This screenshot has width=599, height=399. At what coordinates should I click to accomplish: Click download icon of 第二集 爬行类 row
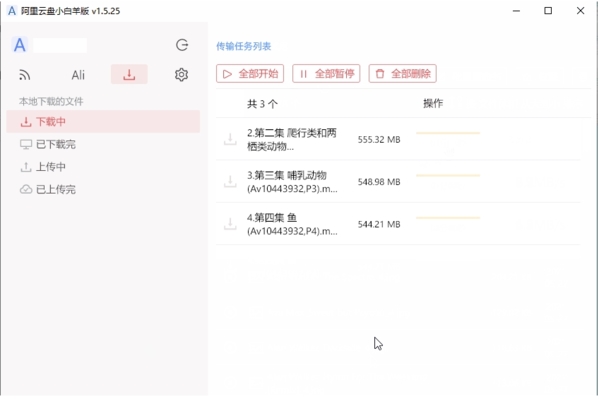(230, 139)
